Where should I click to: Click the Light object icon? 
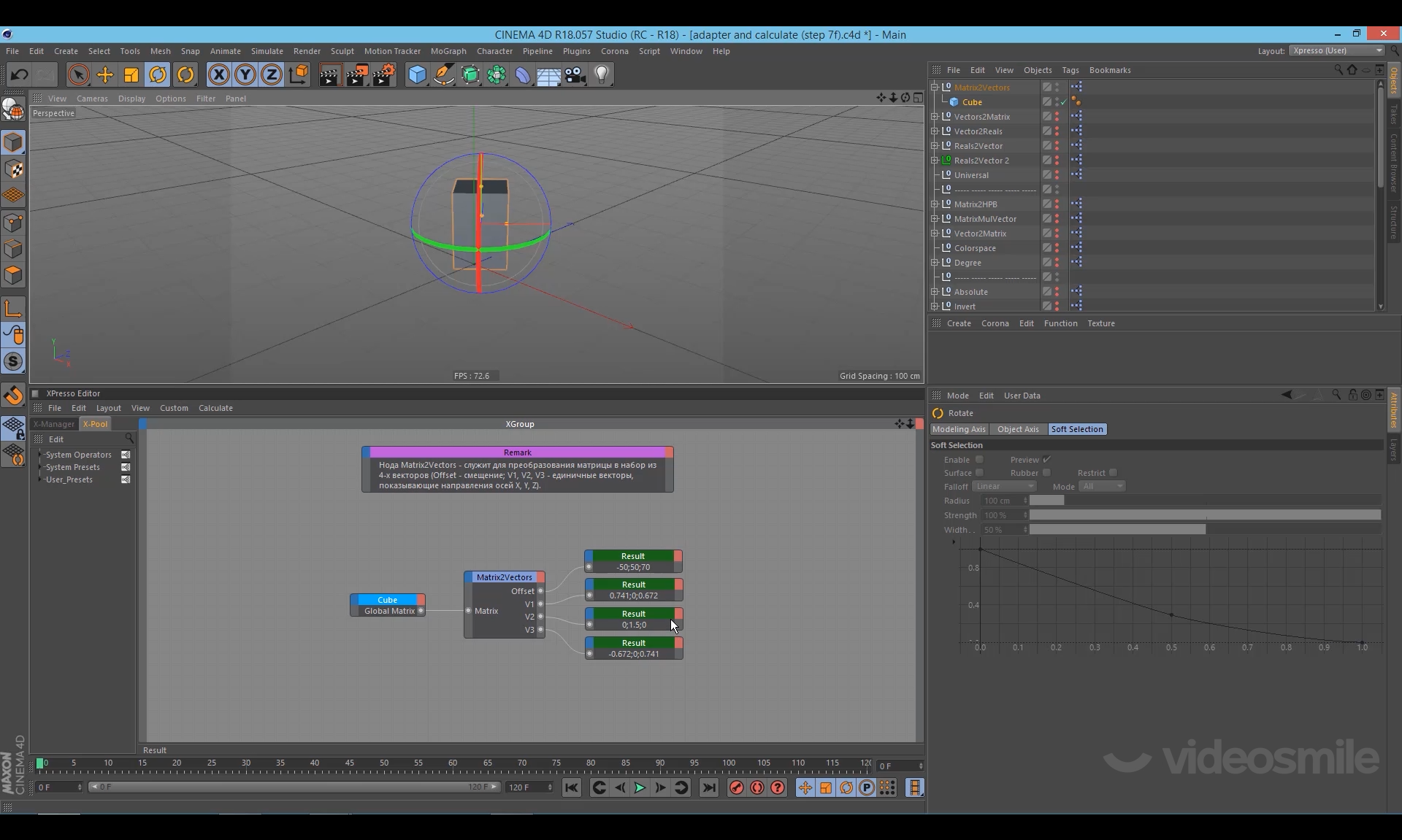click(x=602, y=74)
